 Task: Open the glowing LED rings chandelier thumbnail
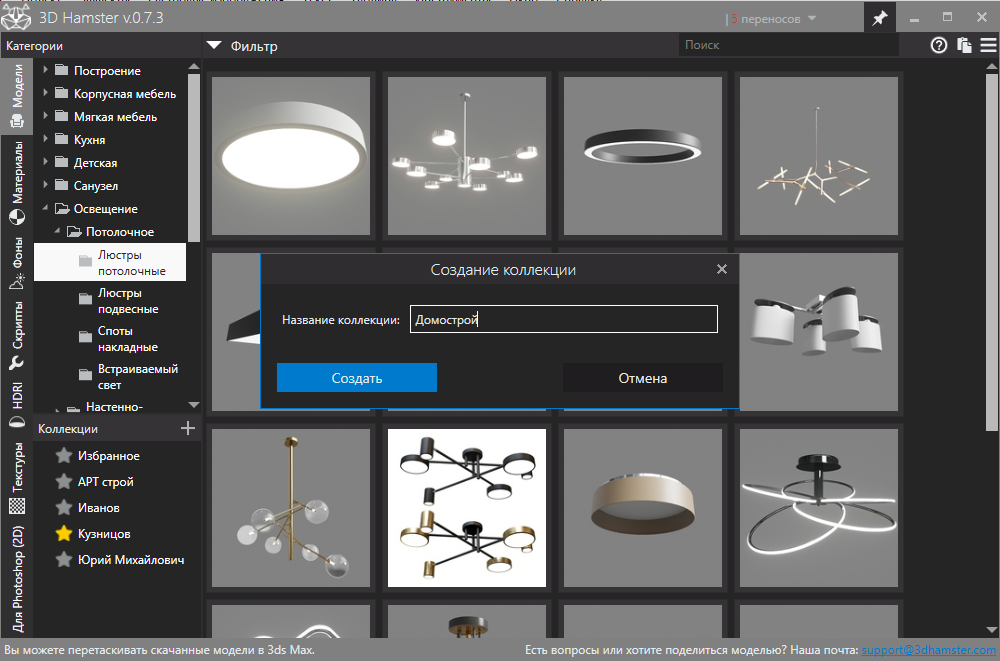tap(819, 508)
